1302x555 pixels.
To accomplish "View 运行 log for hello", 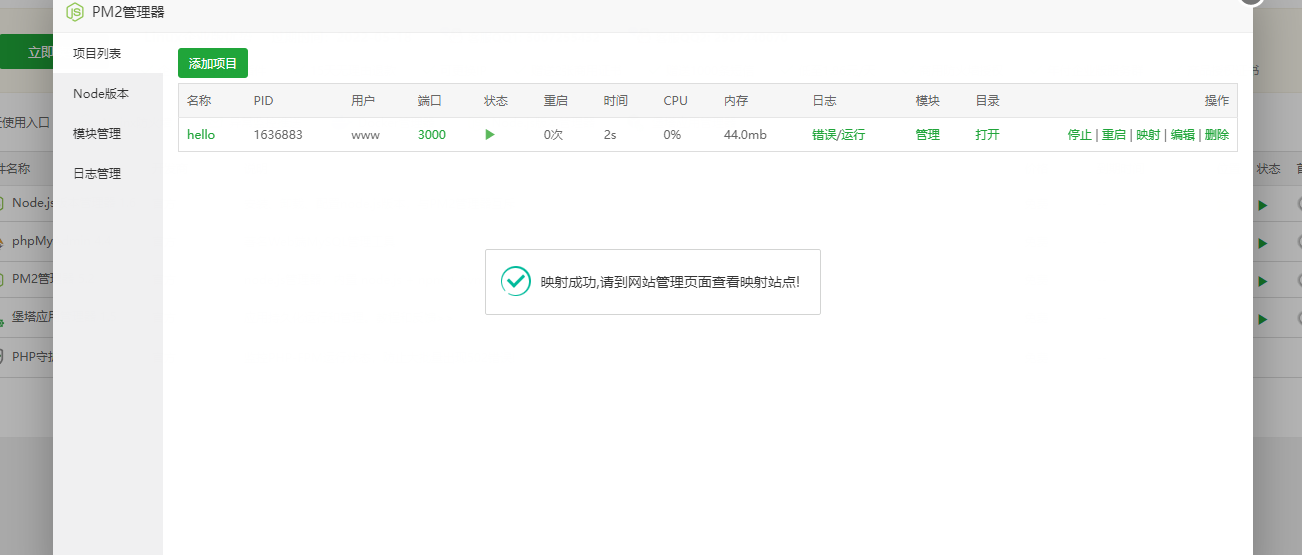I will pyautogui.click(x=853, y=134).
